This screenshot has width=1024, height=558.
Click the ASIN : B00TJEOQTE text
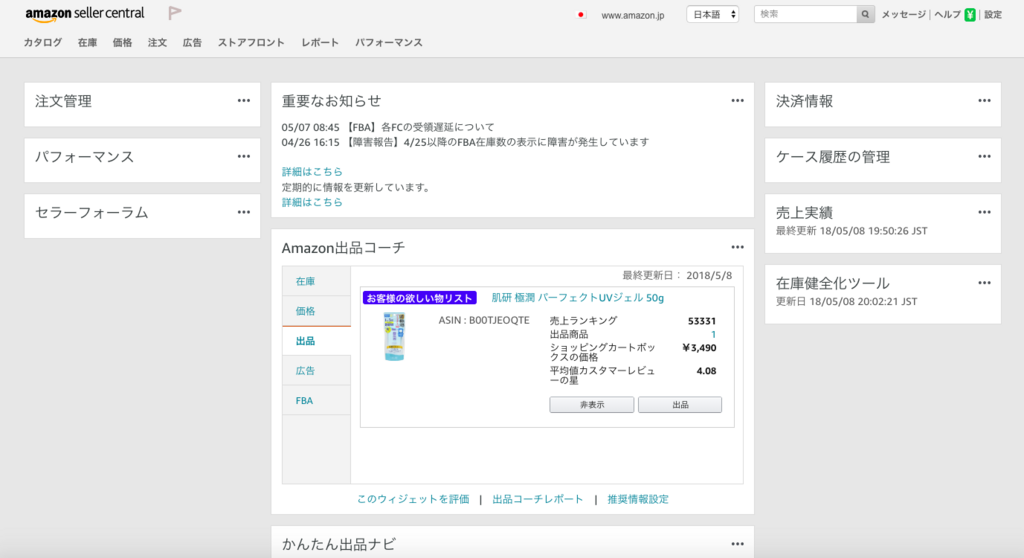tap(484, 321)
